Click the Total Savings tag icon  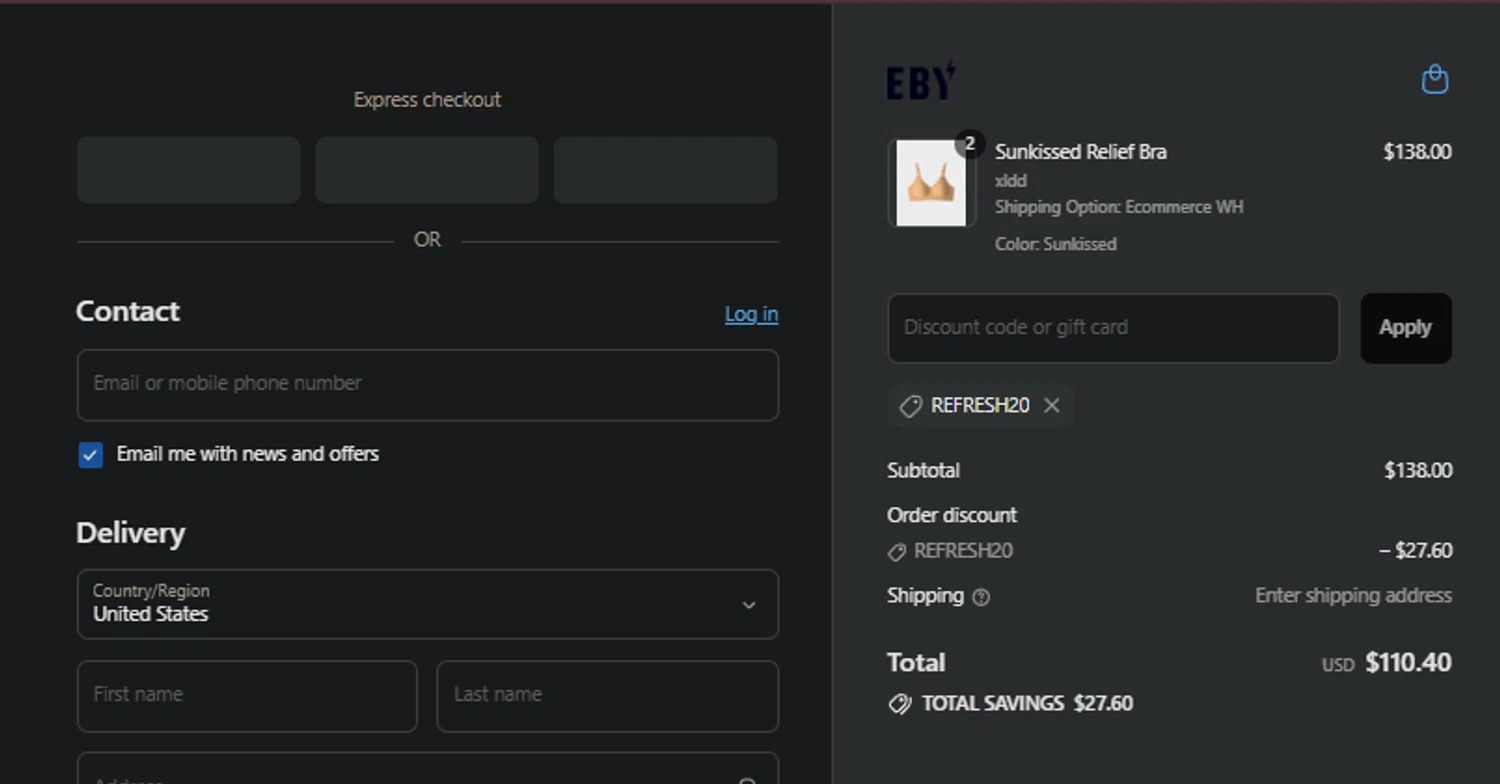pos(899,704)
